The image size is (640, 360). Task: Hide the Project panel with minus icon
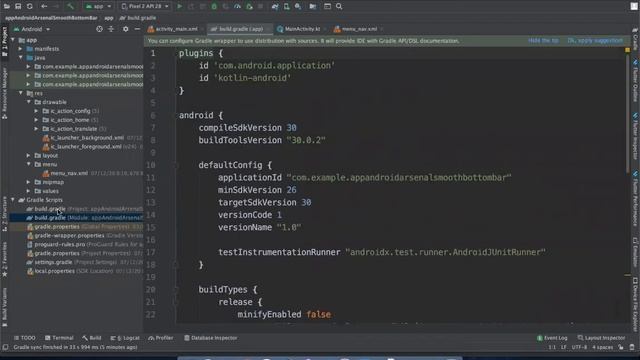pos(137,29)
